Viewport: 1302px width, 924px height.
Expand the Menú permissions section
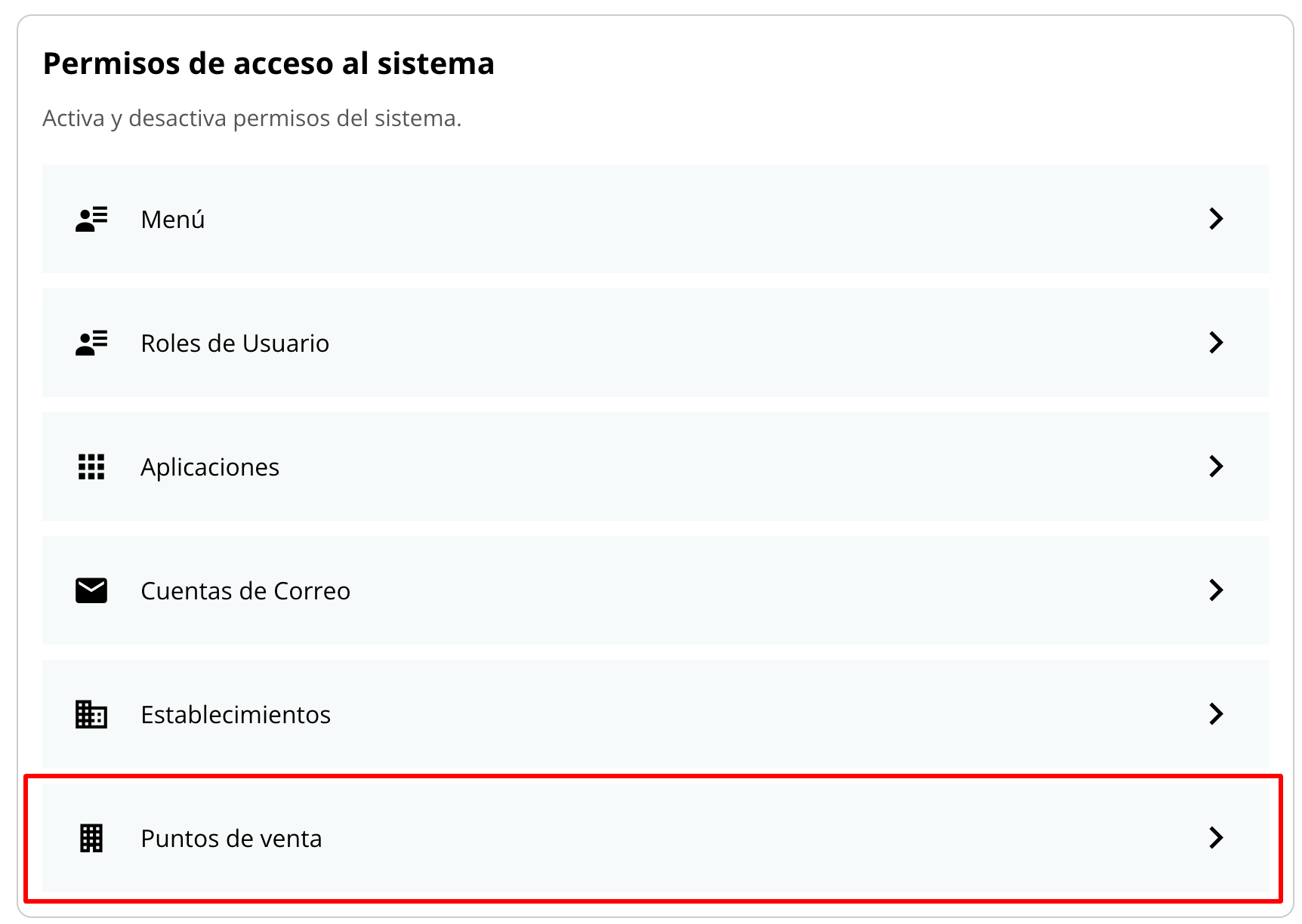tap(1217, 219)
